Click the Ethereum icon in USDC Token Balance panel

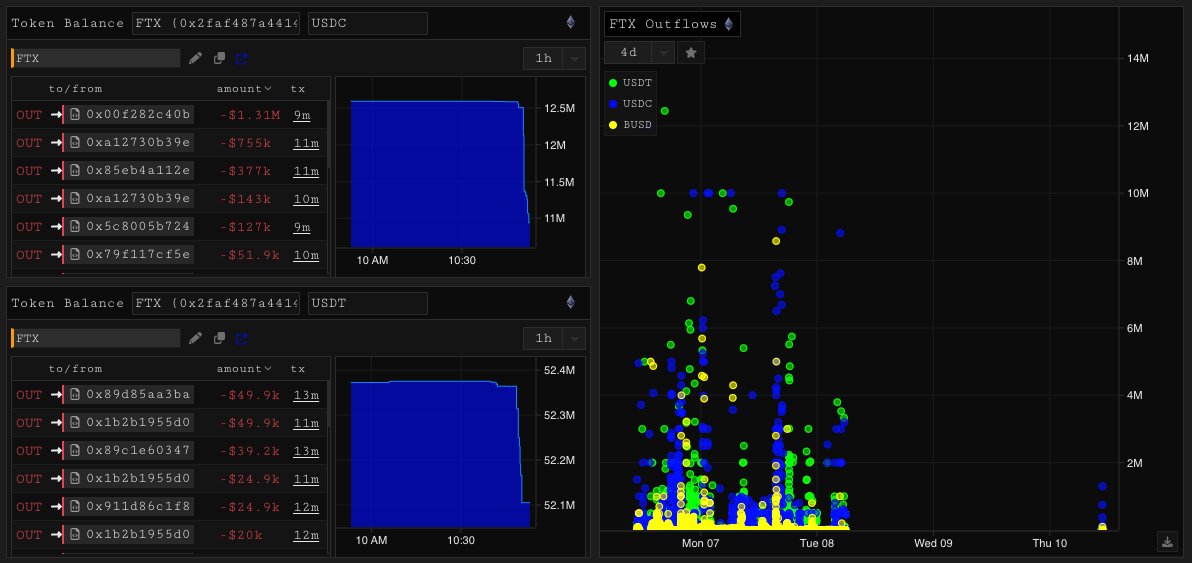570,23
